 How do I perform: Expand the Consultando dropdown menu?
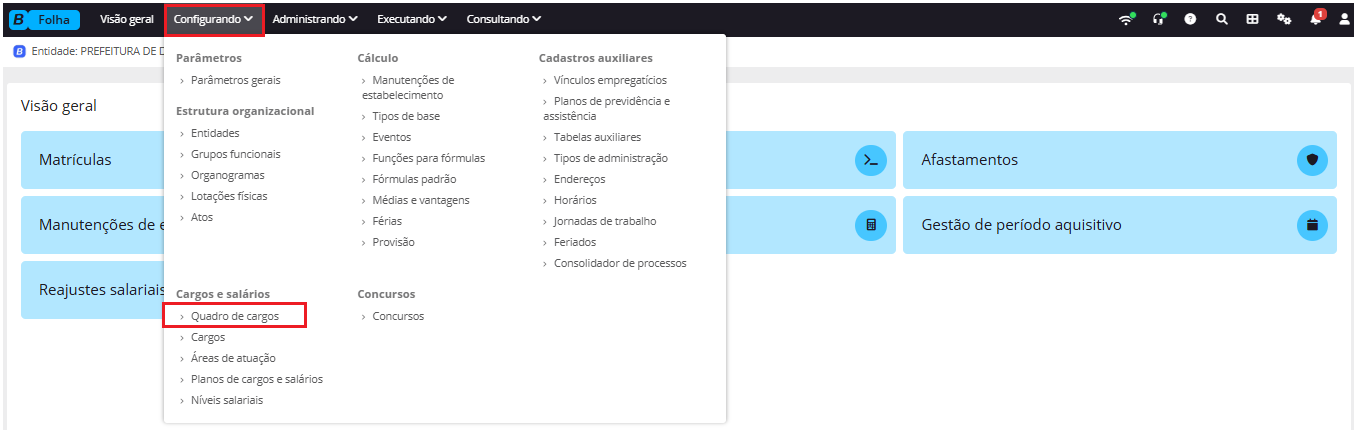(504, 19)
